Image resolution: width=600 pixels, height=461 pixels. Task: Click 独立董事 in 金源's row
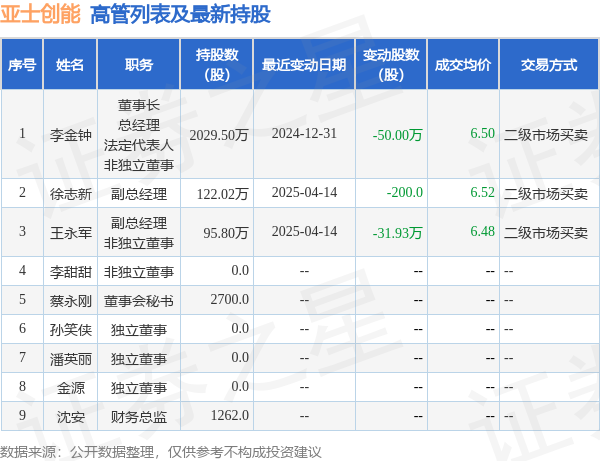pos(139,388)
